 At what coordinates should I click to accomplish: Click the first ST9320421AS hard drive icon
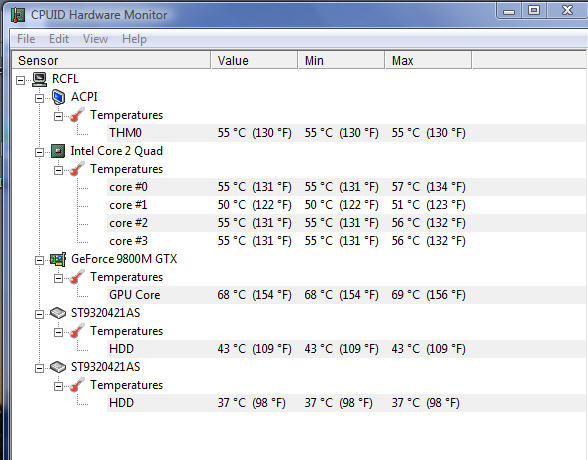[58, 313]
